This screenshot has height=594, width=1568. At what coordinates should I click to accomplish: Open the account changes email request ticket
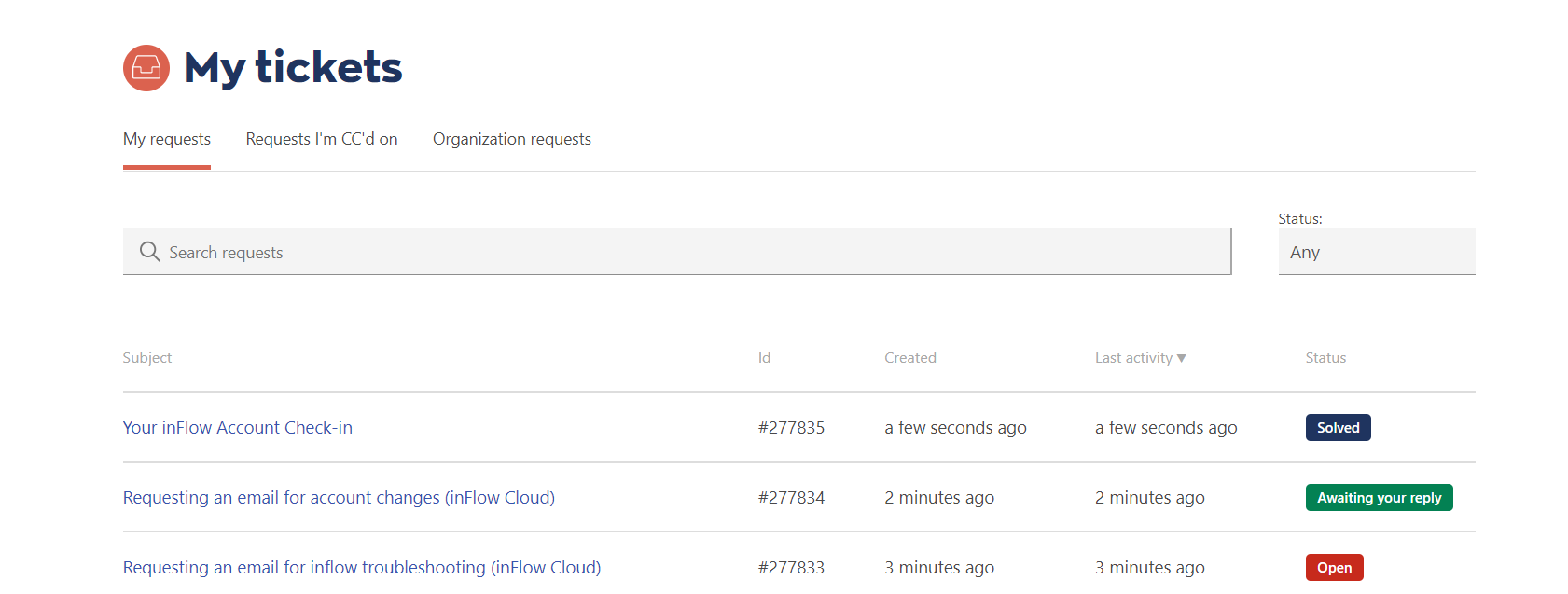339,498
